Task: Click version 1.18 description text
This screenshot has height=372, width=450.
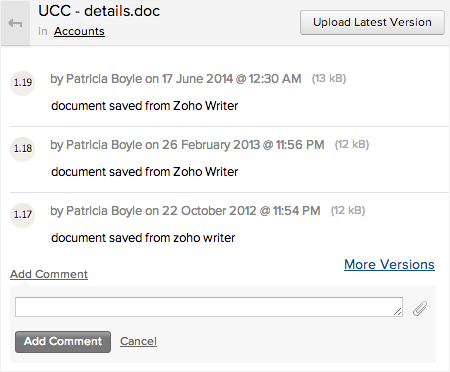Action: pyautogui.click(x=145, y=172)
